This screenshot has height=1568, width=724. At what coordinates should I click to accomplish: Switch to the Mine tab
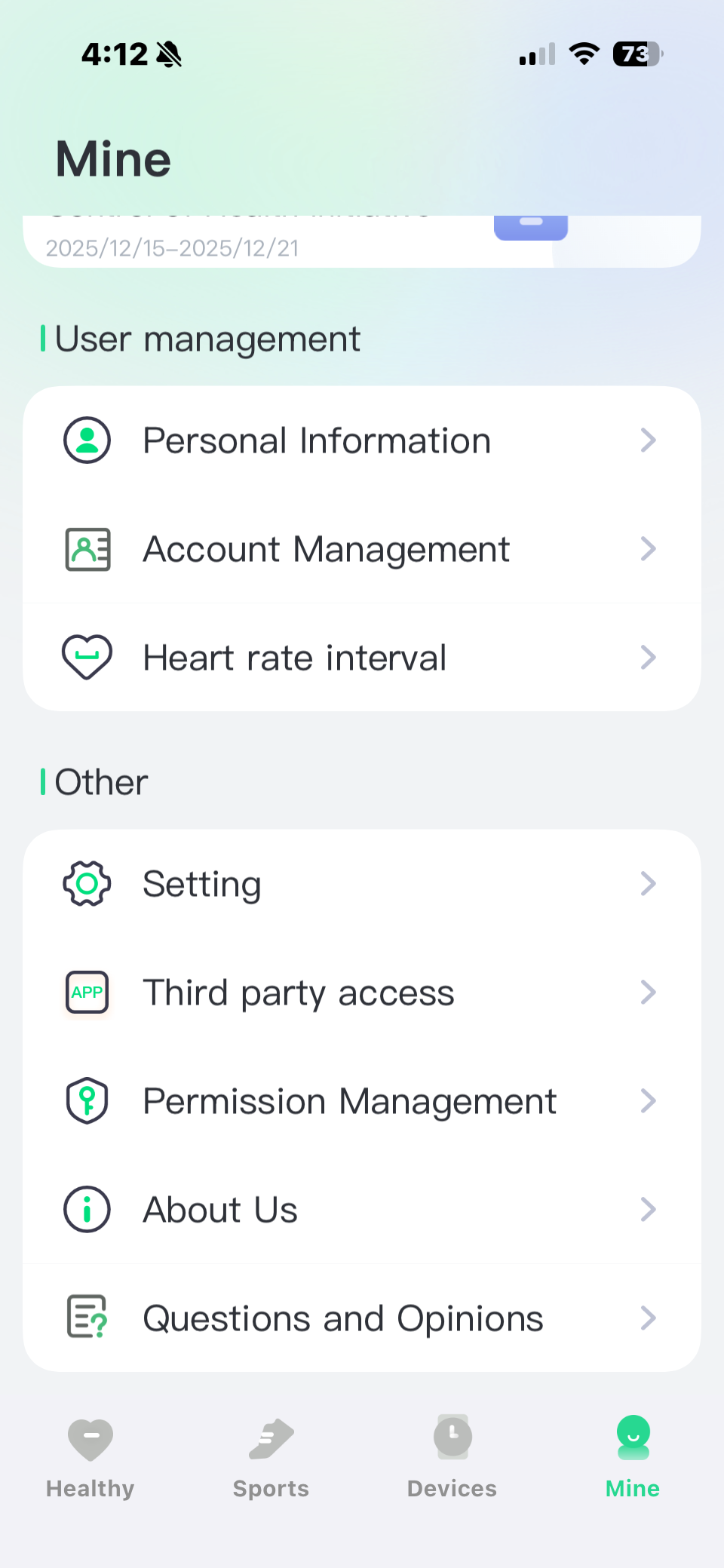tap(632, 1456)
